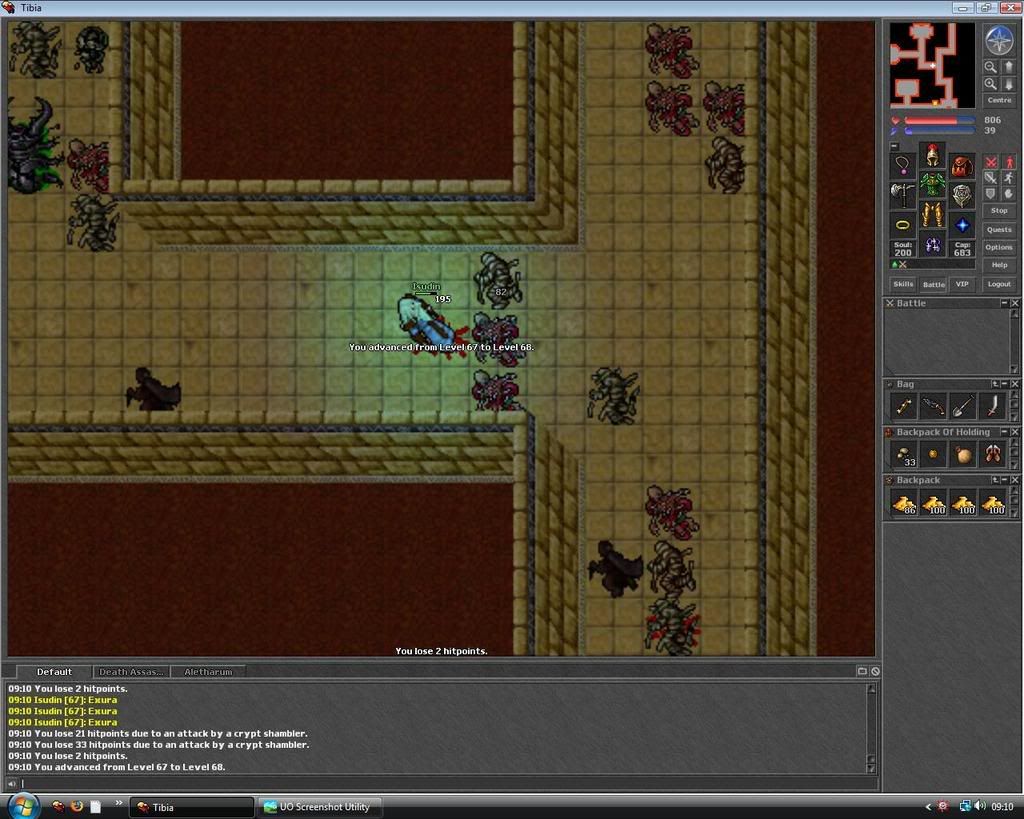The image size is (1024, 819).
Task: Go up one level in Backpack
Action: click(995, 480)
